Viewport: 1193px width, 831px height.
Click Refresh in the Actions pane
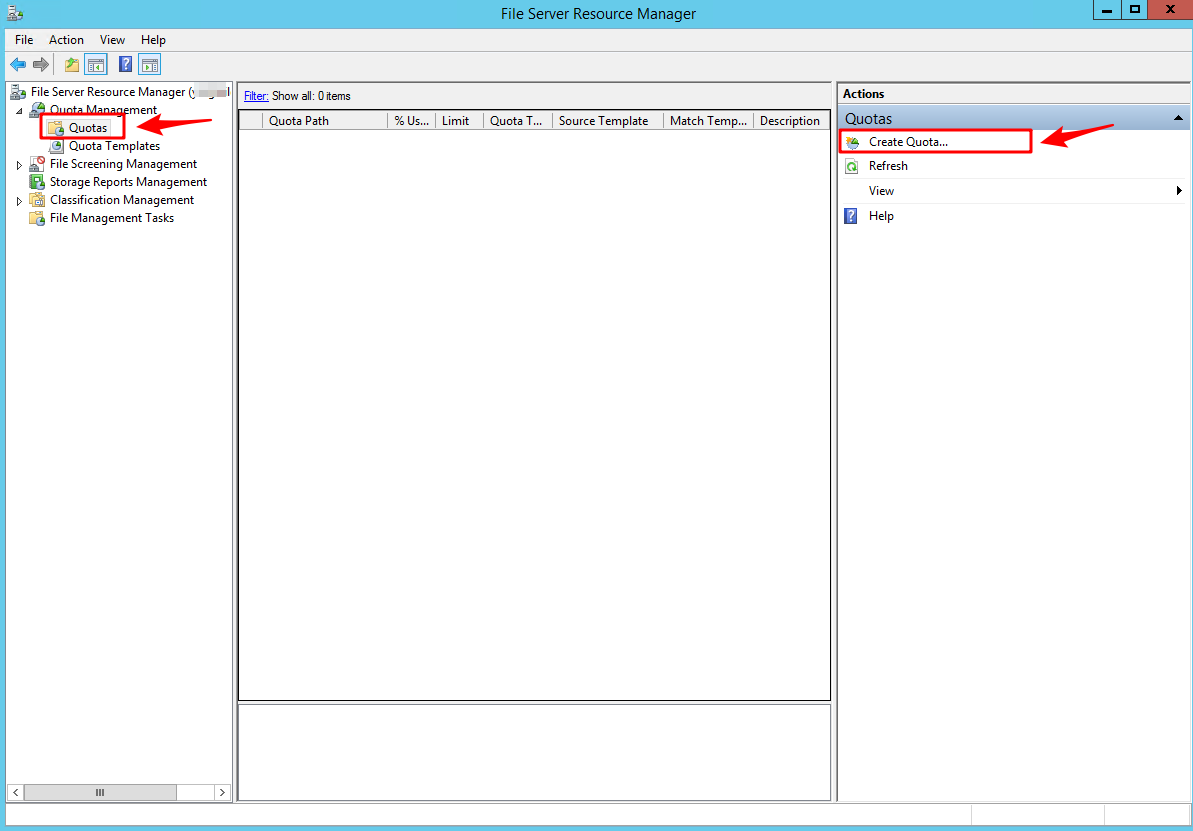coord(888,166)
